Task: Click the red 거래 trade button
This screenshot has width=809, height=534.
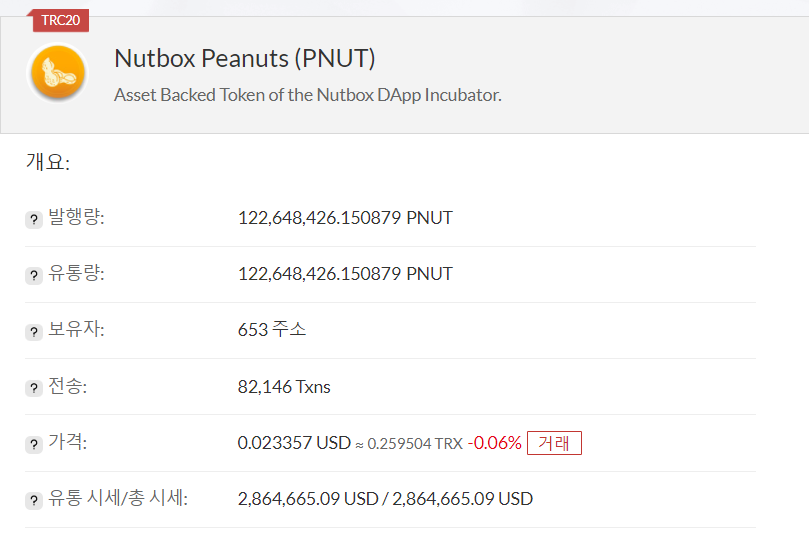Action: click(x=554, y=443)
